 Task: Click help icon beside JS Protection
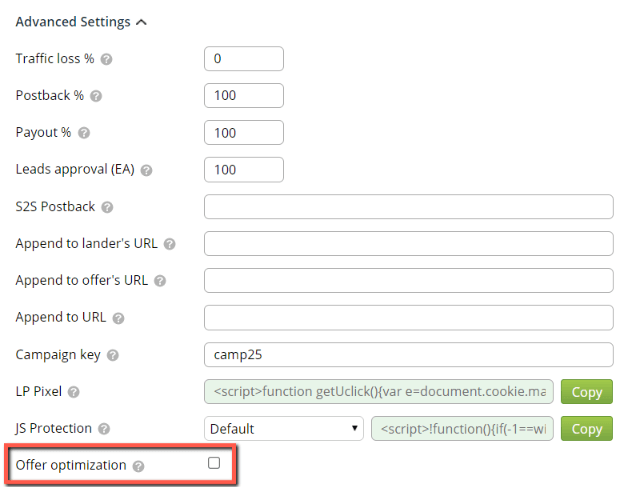(x=104, y=429)
